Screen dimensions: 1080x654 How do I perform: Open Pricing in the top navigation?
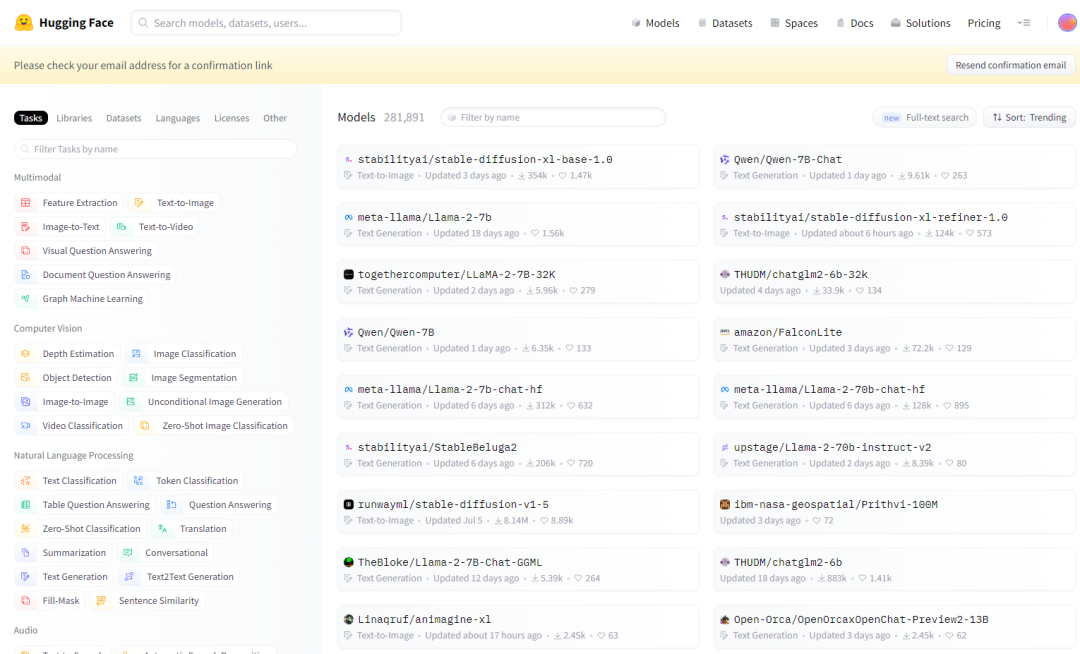(984, 23)
